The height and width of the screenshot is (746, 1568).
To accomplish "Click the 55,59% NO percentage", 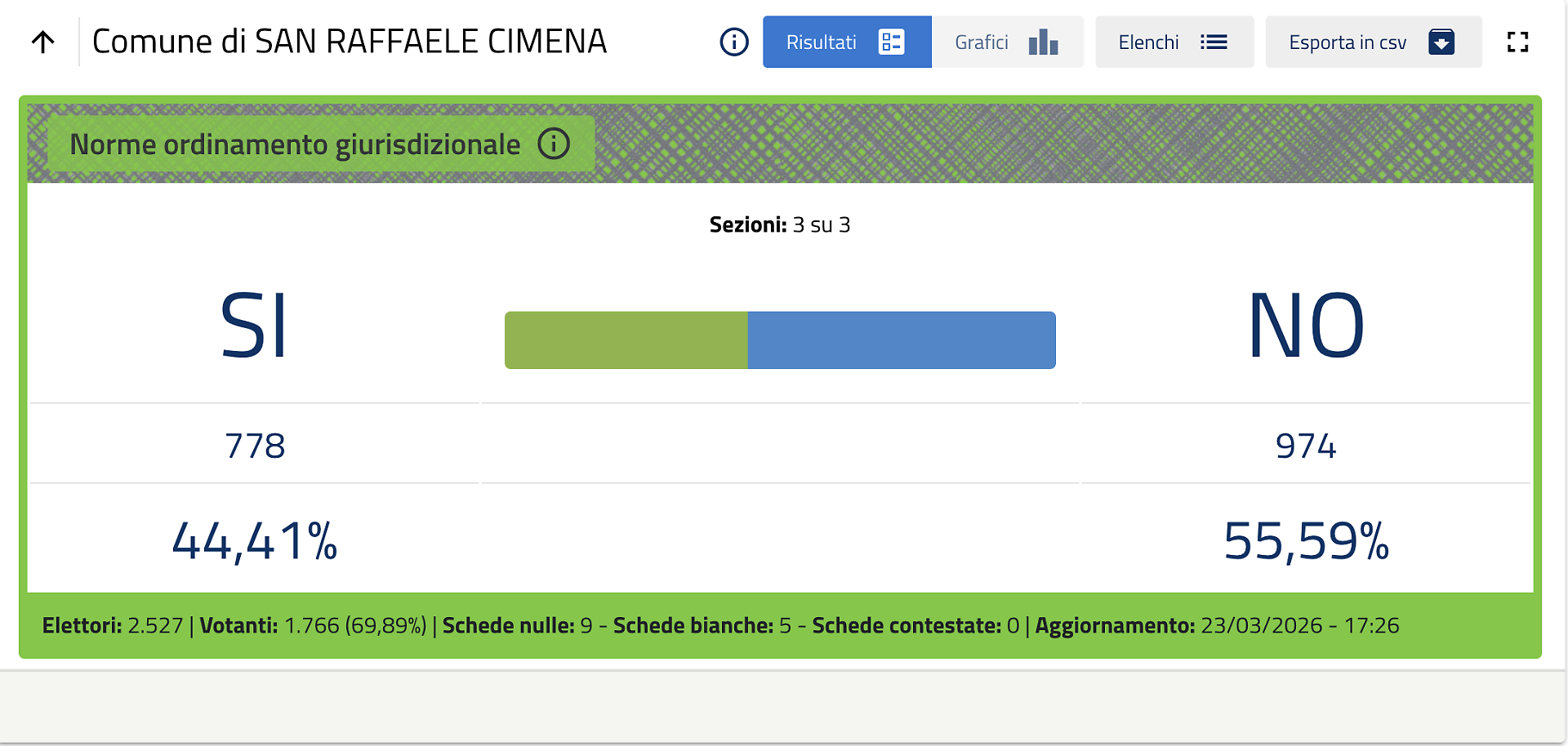I will pyautogui.click(x=1306, y=541).
